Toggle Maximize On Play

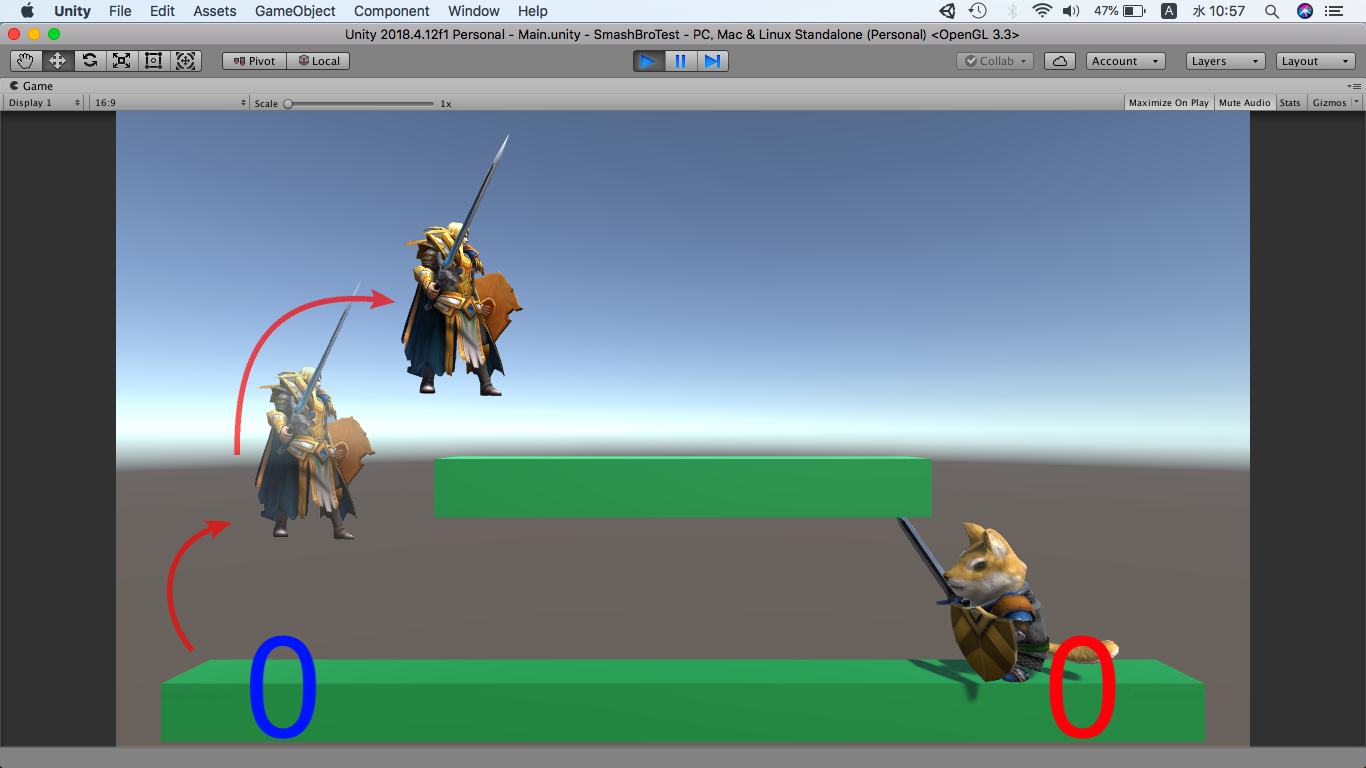coord(1169,103)
